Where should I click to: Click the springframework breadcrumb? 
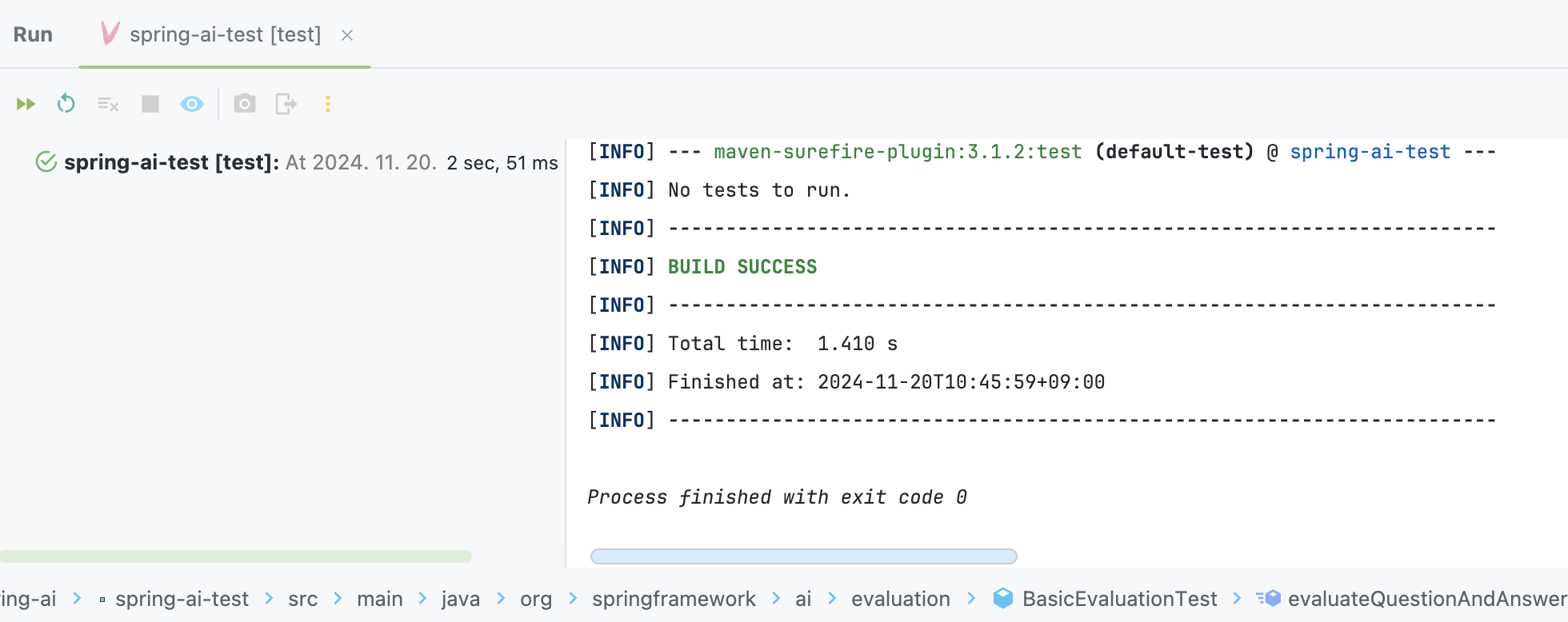pos(674,599)
